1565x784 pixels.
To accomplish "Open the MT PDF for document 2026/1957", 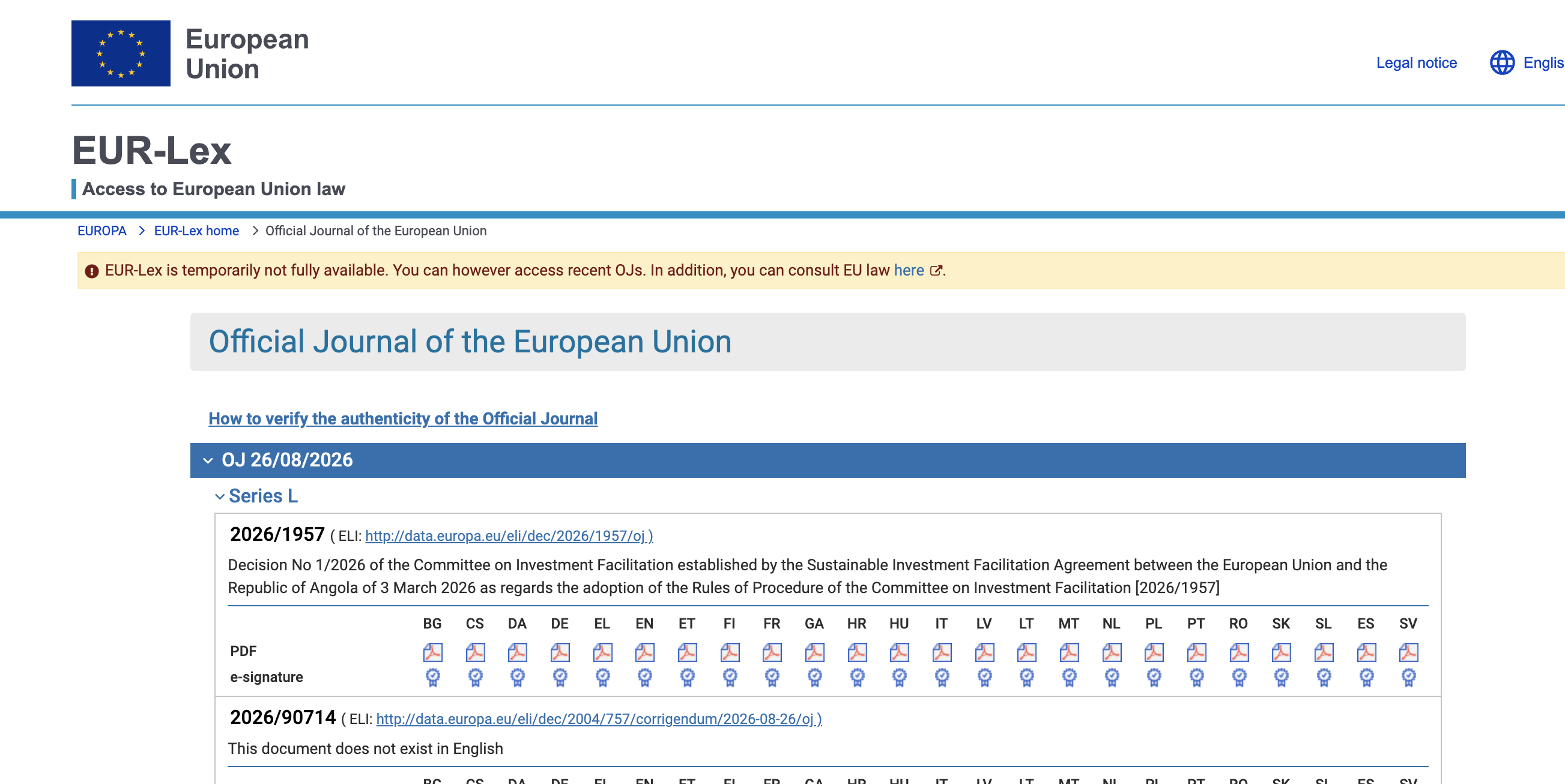I will click(1069, 652).
